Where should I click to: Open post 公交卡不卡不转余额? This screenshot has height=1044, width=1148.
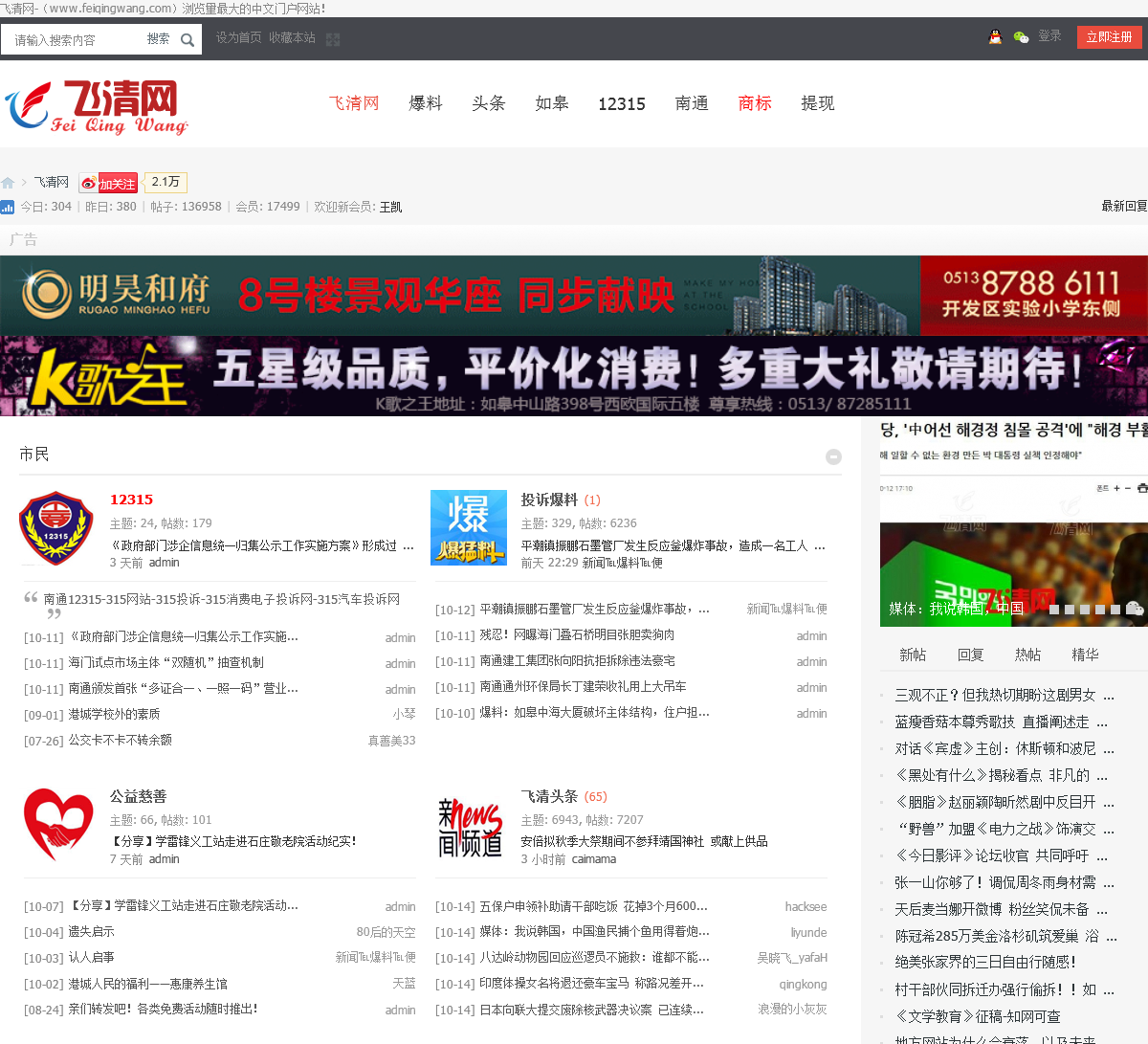(120, 740)
